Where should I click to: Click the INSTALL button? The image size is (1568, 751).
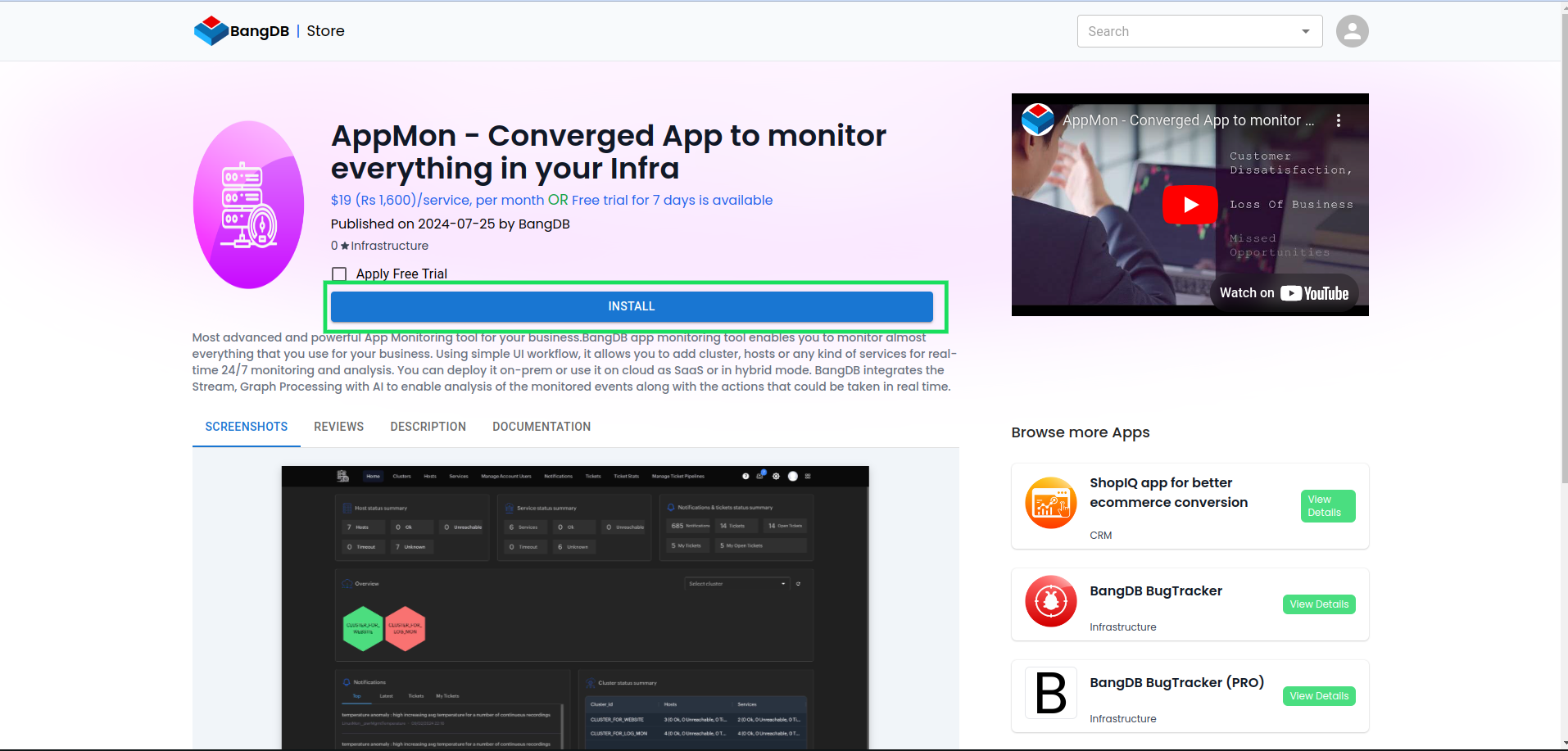click(632, 306)
